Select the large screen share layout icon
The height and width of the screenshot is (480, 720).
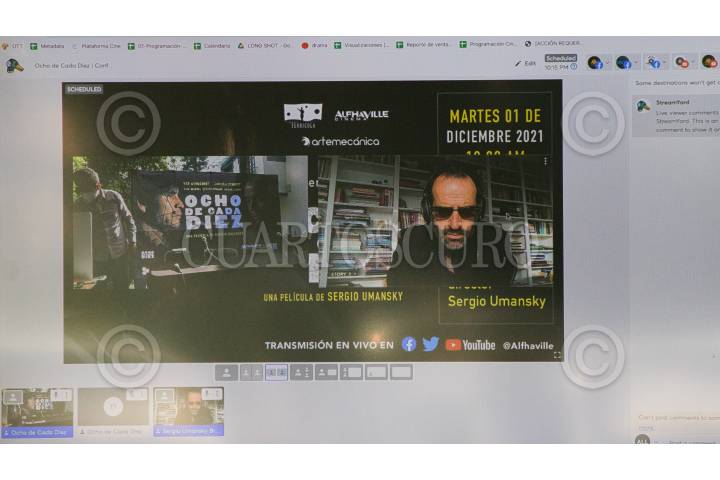click(x=351, y=372)
